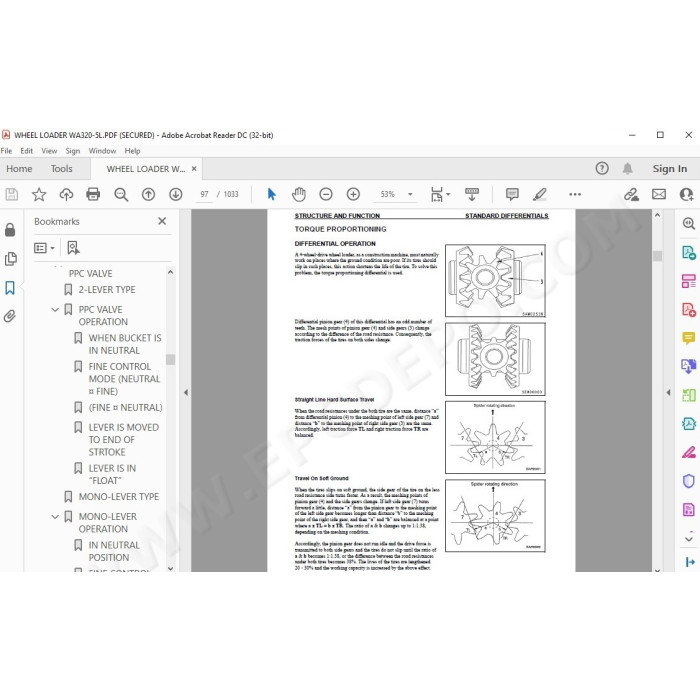Open the Fill & Sign pen tool
Viewport: 700px width, 700px height.
(x=688, y=452)
